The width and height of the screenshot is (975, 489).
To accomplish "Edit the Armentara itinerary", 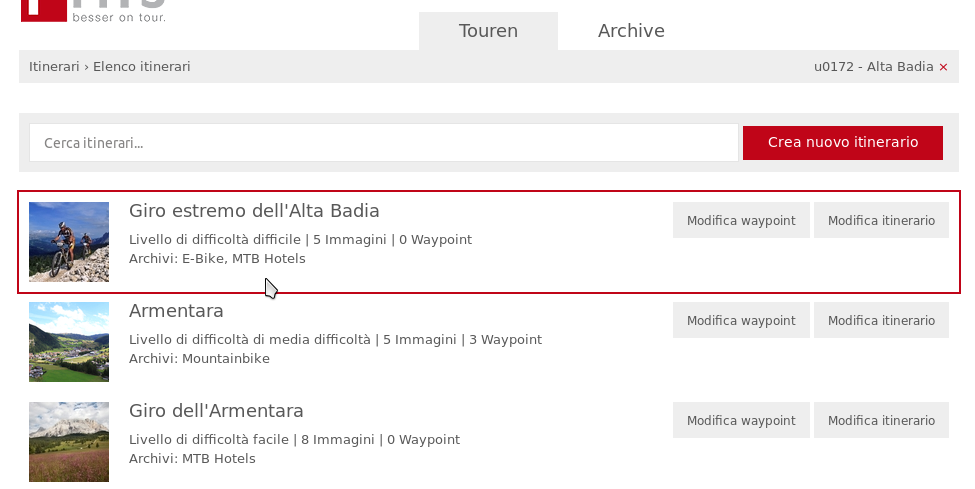I will click(881, 320).
